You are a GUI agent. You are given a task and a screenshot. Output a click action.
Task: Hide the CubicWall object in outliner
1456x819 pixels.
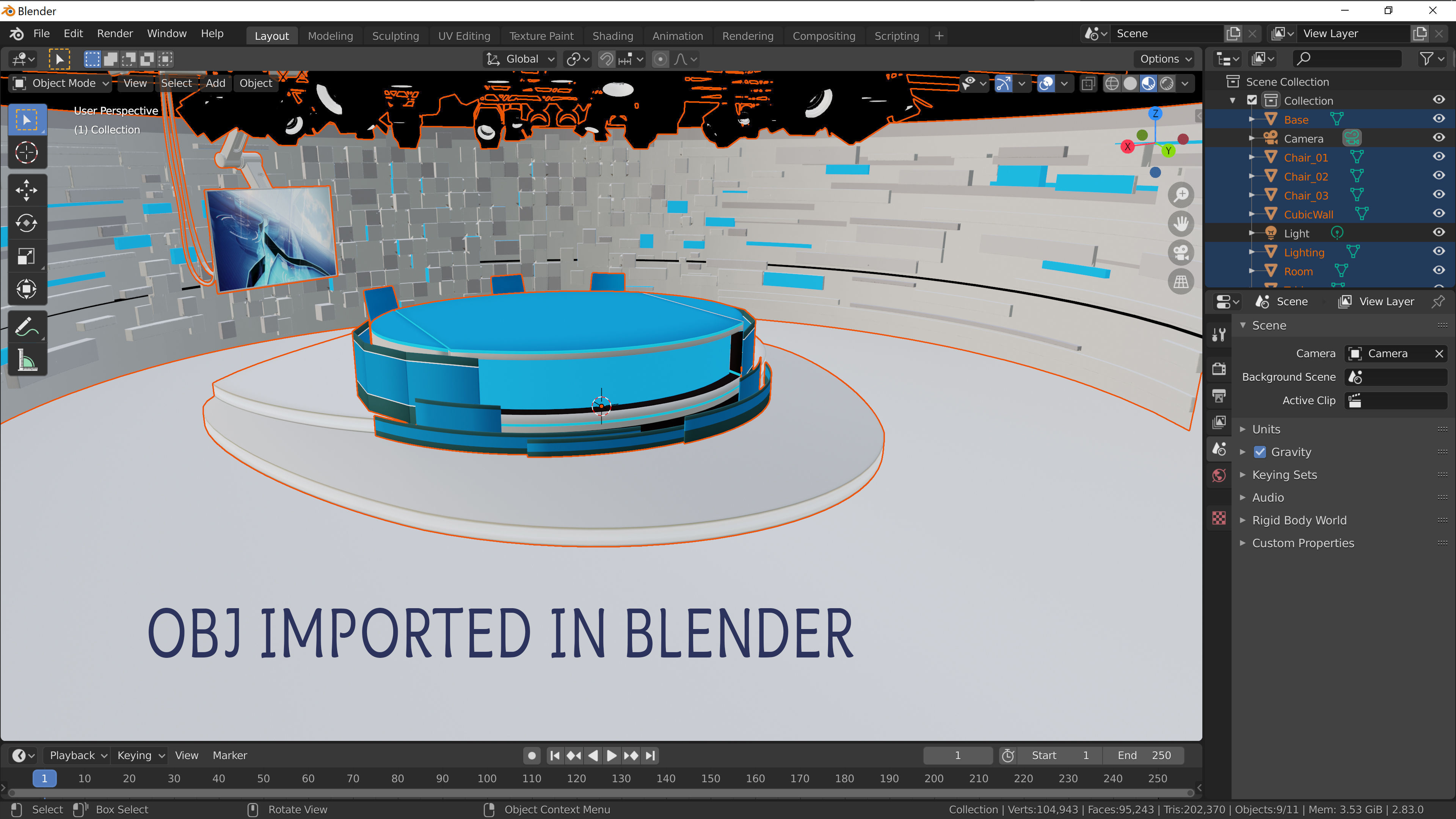1439,213
